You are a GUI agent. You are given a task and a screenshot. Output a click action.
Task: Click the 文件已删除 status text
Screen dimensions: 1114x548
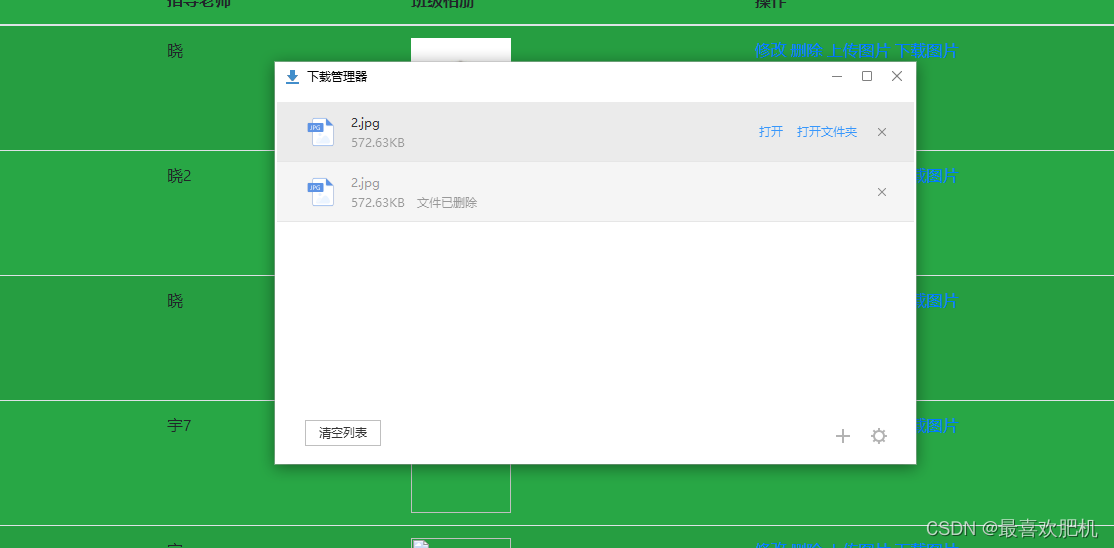(x=447, y=203)
